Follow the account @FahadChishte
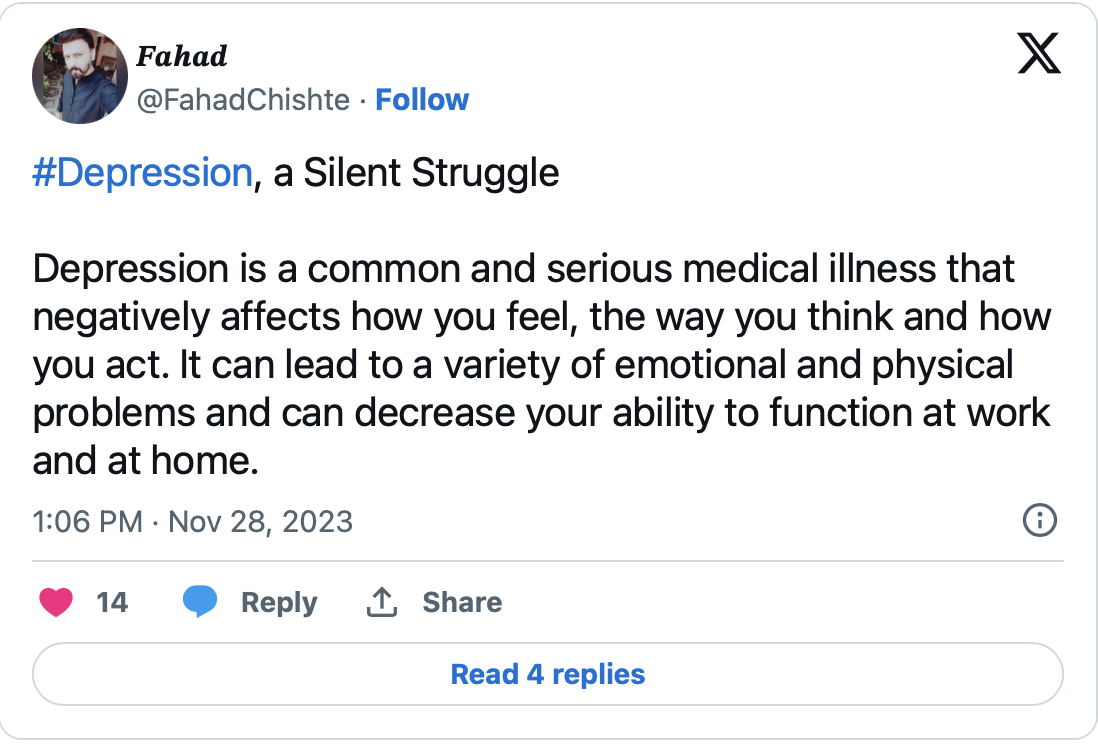This screenshot has height=744, width=1098. pyautogui.click(x=422, y=99)
